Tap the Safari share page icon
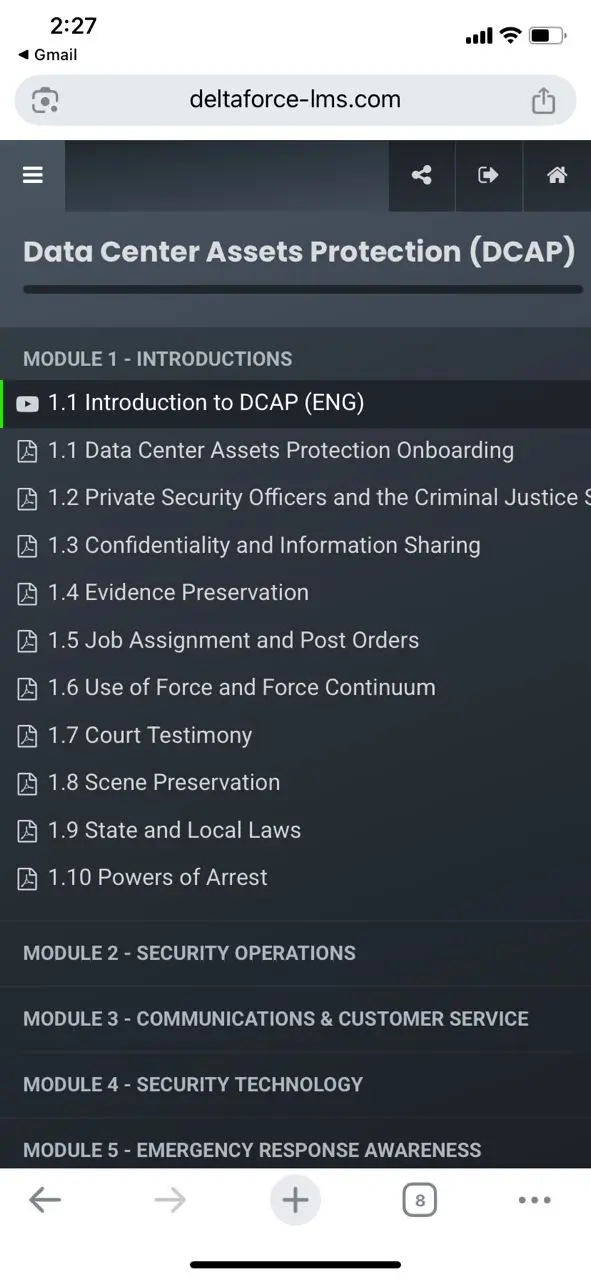Screen dimensions: 591x1280 (x=543, y=100)
